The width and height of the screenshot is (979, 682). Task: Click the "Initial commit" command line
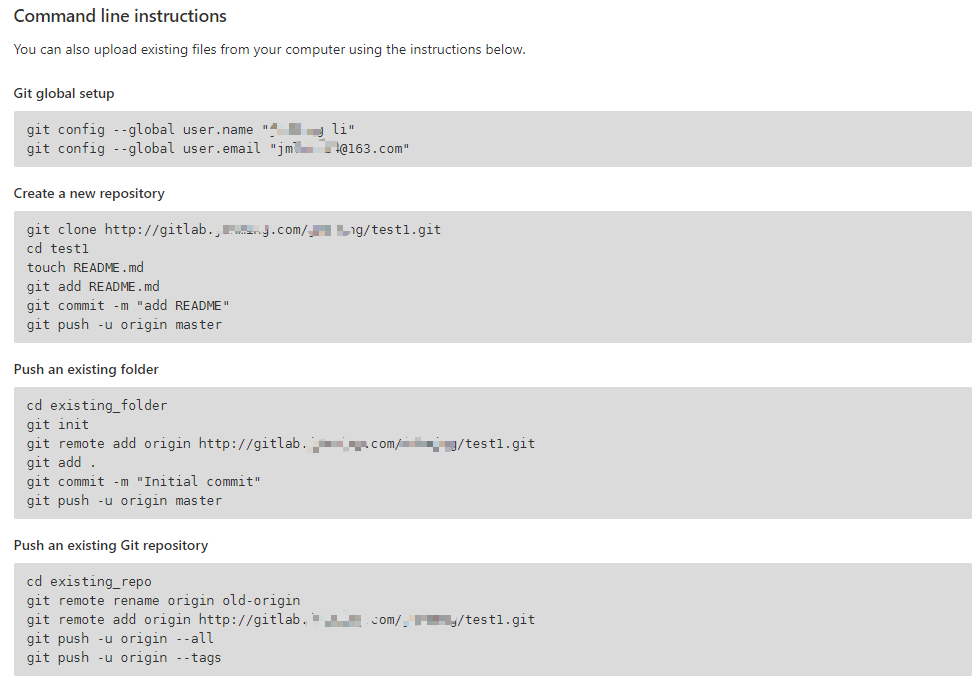click(144, 482)
